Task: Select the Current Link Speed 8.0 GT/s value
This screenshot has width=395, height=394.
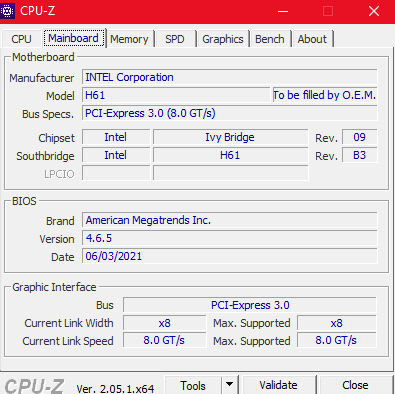Action: point(165,340)
